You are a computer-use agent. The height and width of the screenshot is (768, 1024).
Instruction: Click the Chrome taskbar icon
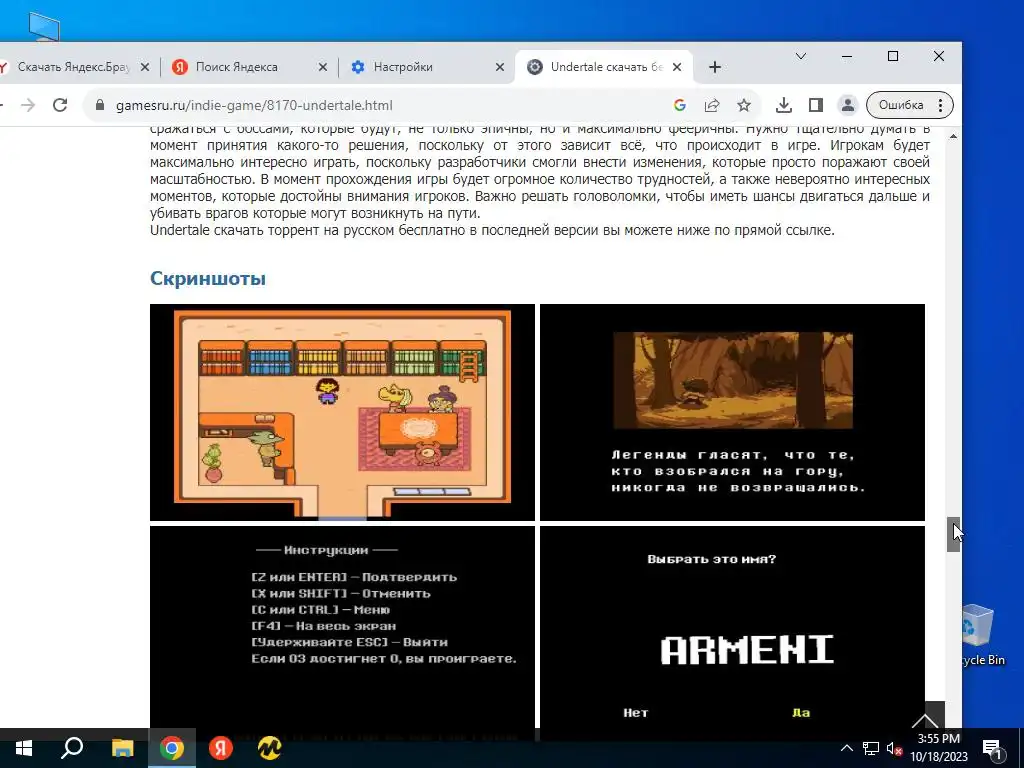[172, 748]
